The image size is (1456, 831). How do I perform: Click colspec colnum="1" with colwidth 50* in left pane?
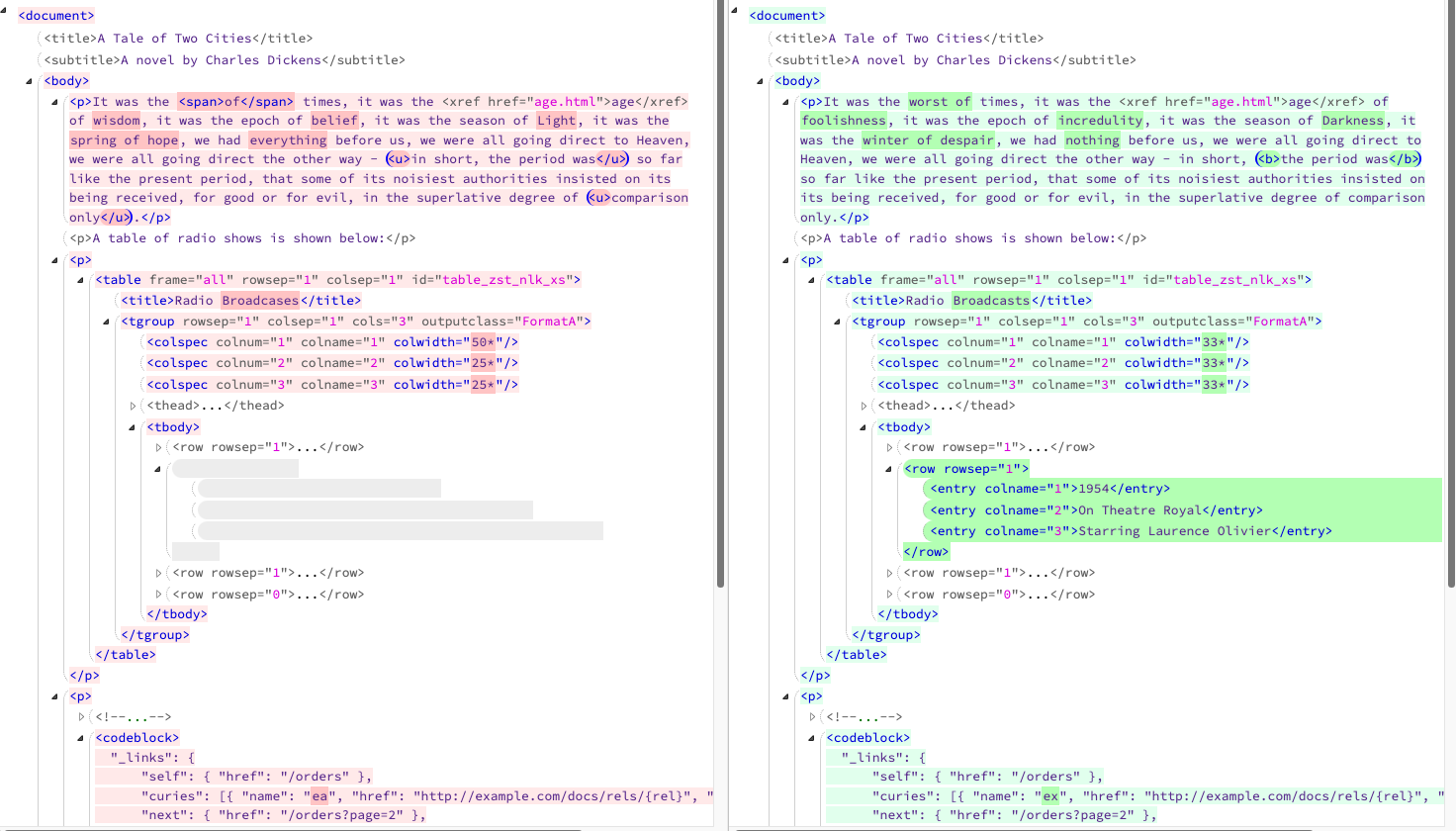pos(332,342)
